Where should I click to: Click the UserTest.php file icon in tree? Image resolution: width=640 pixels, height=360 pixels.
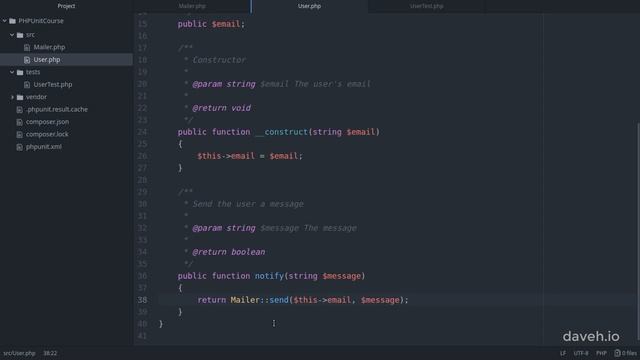pos(27,84)
